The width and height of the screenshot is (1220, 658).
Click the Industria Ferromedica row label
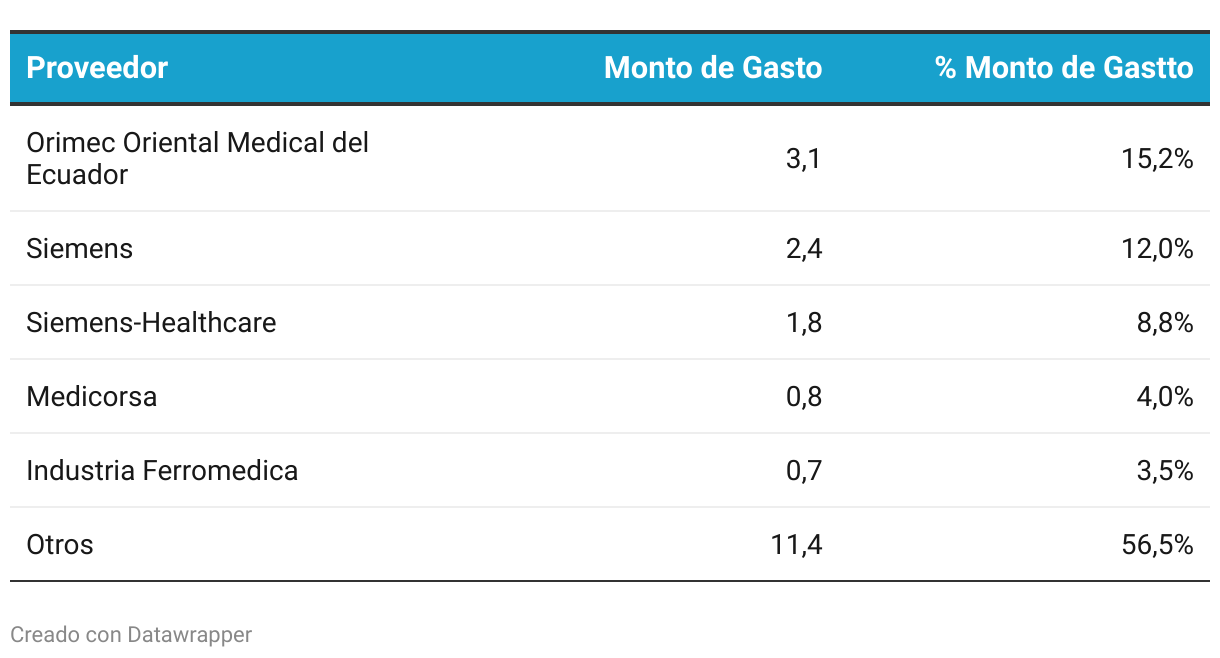click(x=162, y=470)
